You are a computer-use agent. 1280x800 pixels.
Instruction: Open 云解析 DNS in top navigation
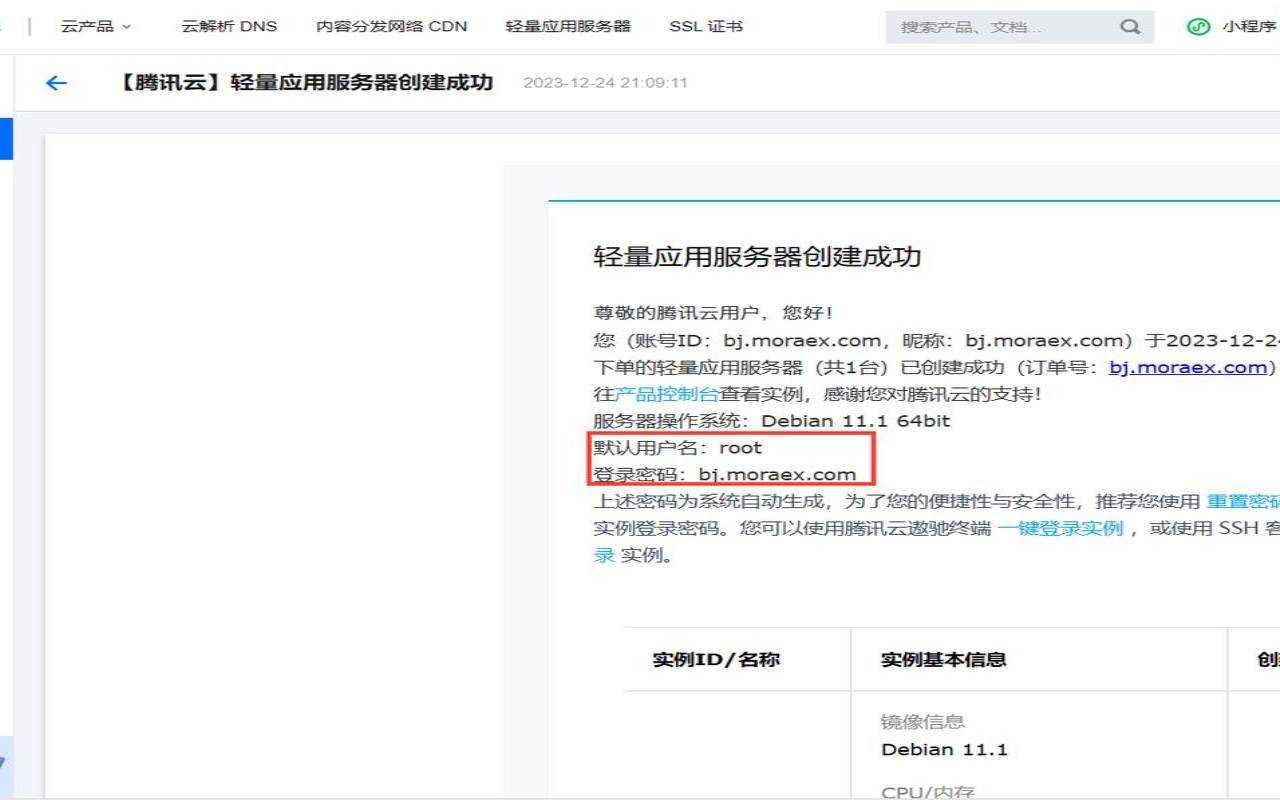229,27
